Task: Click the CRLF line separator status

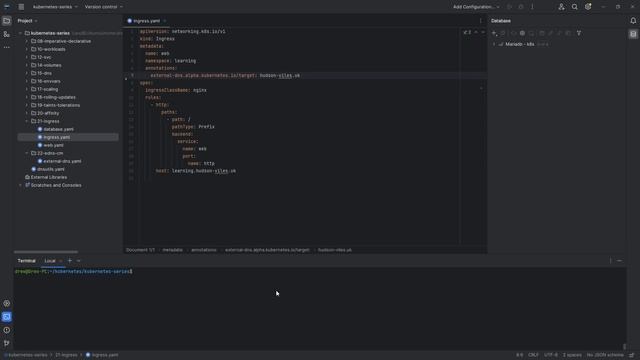Action: click(533, 355)
